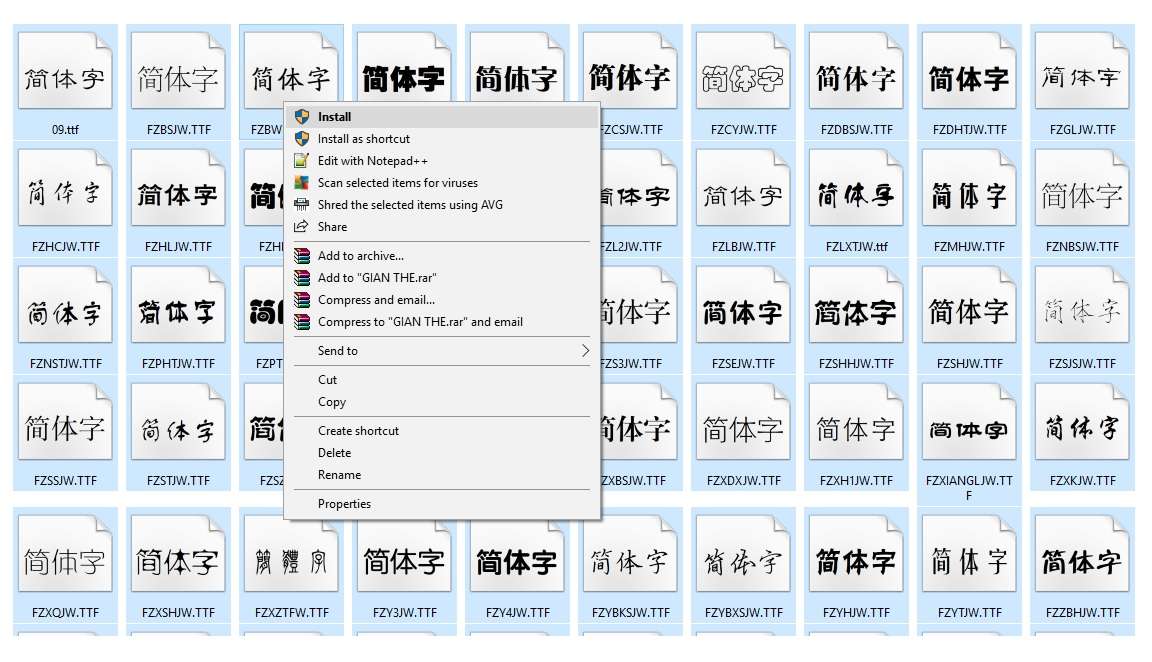Choose Copy from the context menu
Screen dimensions: 1152x662
442,402
